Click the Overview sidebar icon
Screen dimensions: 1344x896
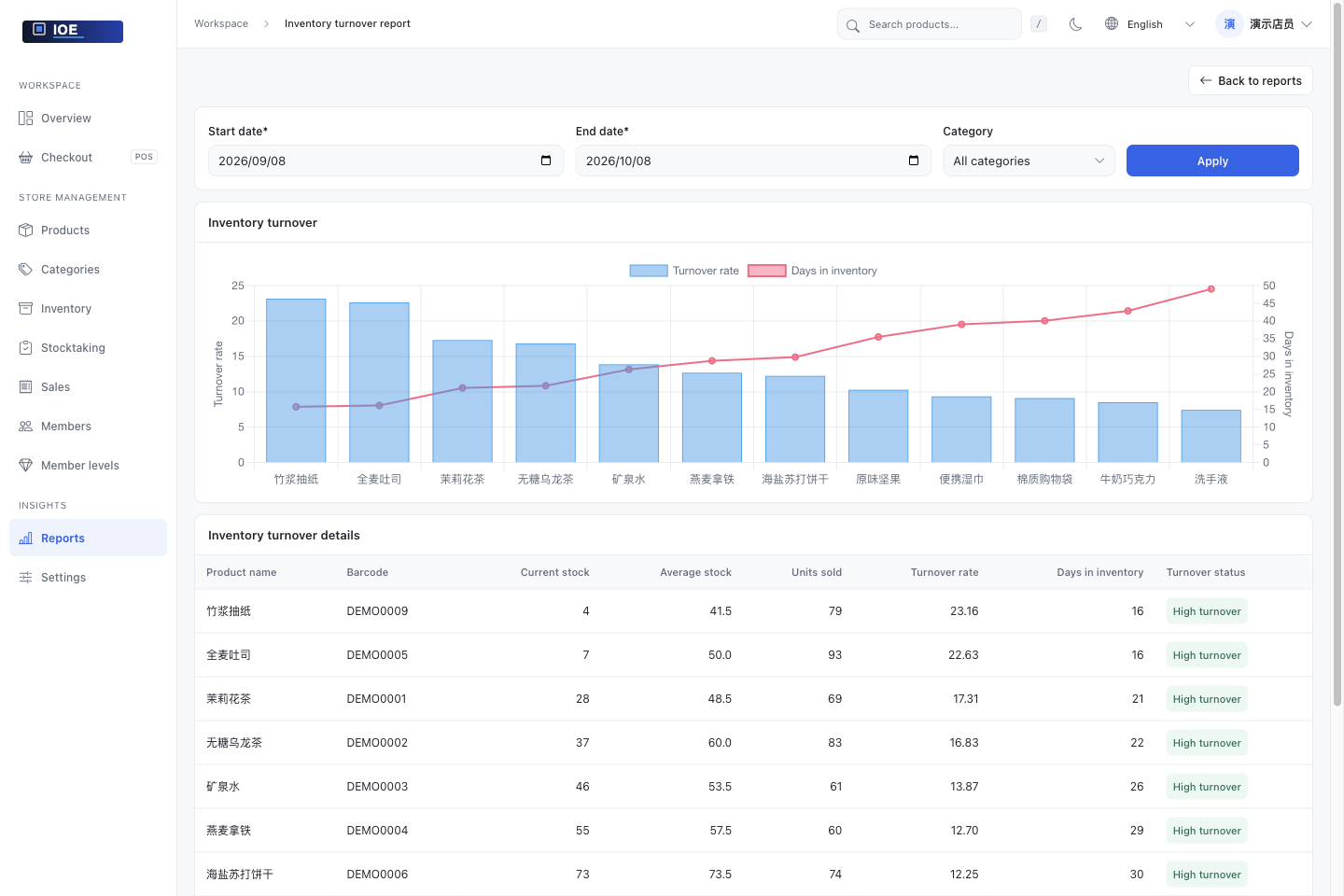tap(26, 119)
